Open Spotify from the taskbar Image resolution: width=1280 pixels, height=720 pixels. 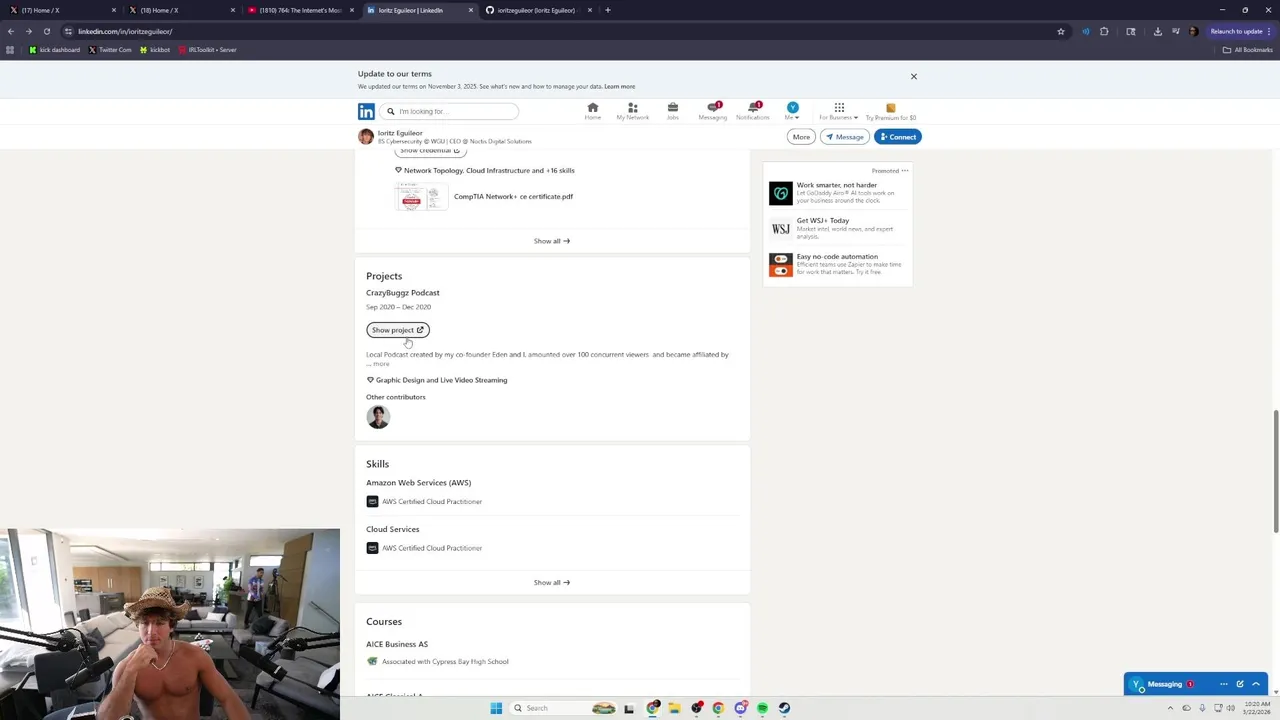pyautogui.click(x=762, y=708)
